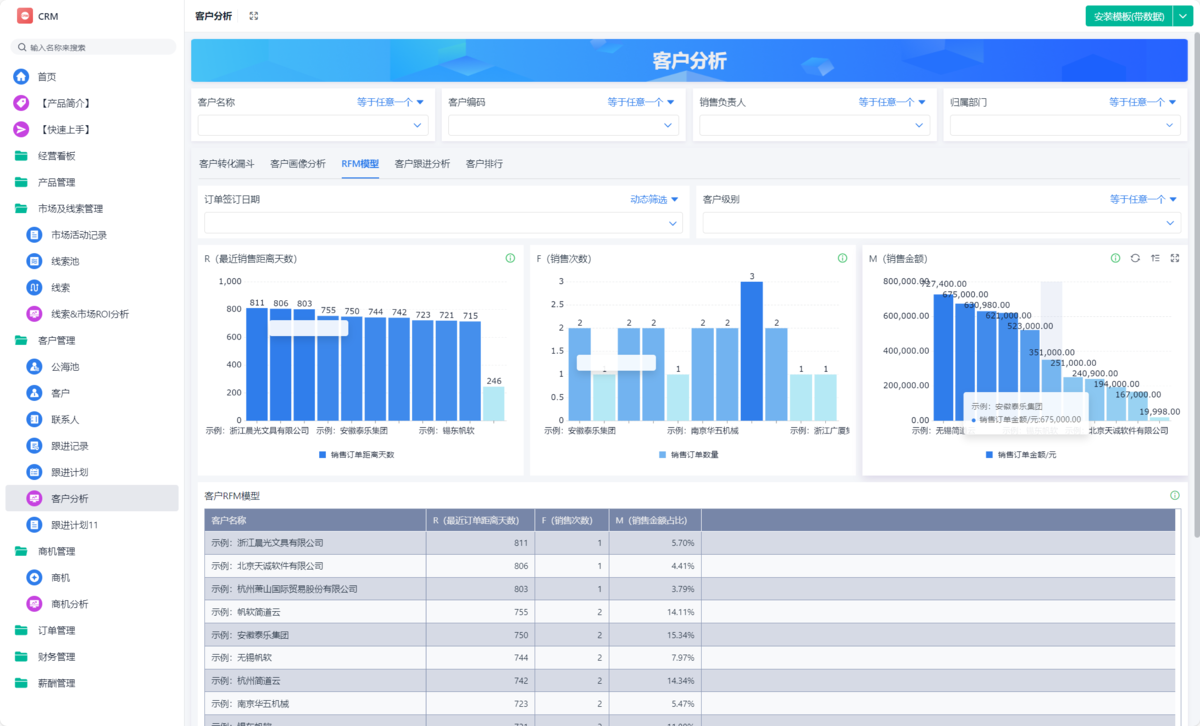
Task: Click the sidebar search field
Action: tap(95, 47)
